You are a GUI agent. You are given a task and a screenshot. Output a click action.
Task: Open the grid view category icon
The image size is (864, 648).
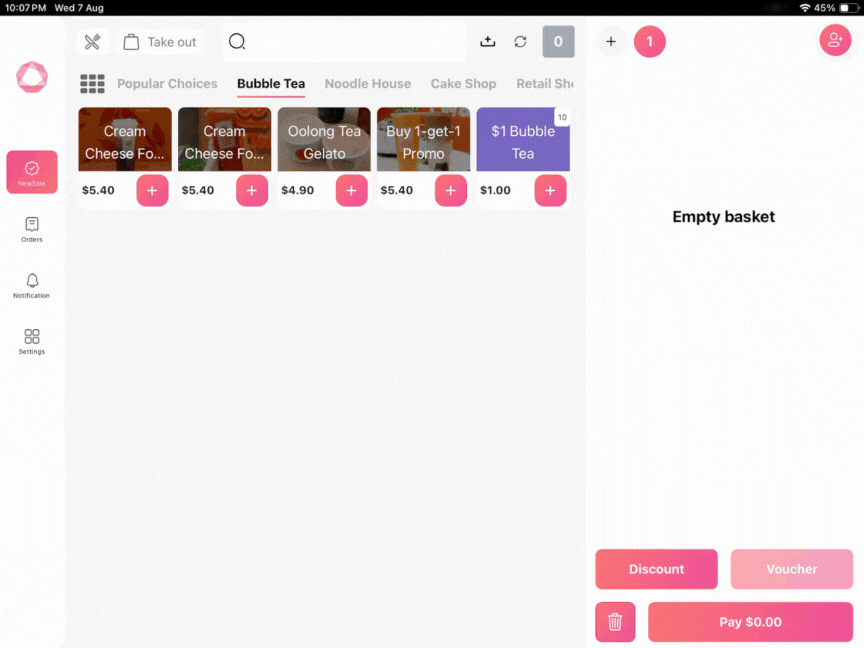click(x=92, y=84)
